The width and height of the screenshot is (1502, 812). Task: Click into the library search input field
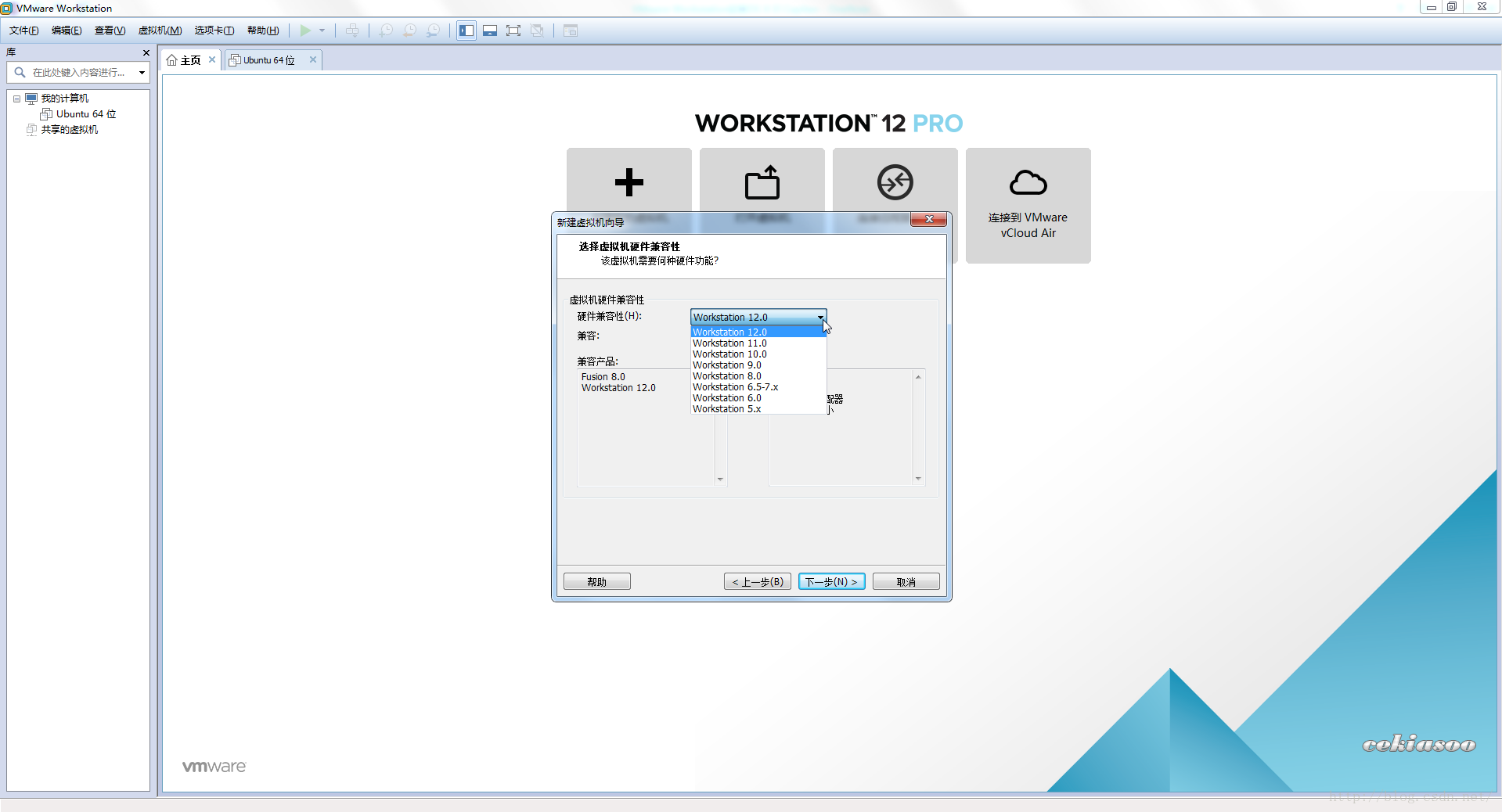[78, 73]
